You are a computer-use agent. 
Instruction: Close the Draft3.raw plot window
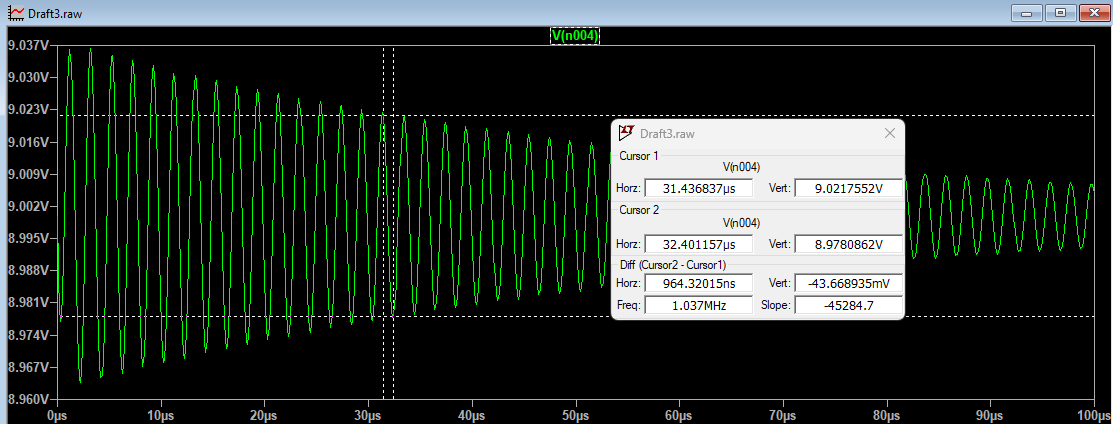[1094, 13]
